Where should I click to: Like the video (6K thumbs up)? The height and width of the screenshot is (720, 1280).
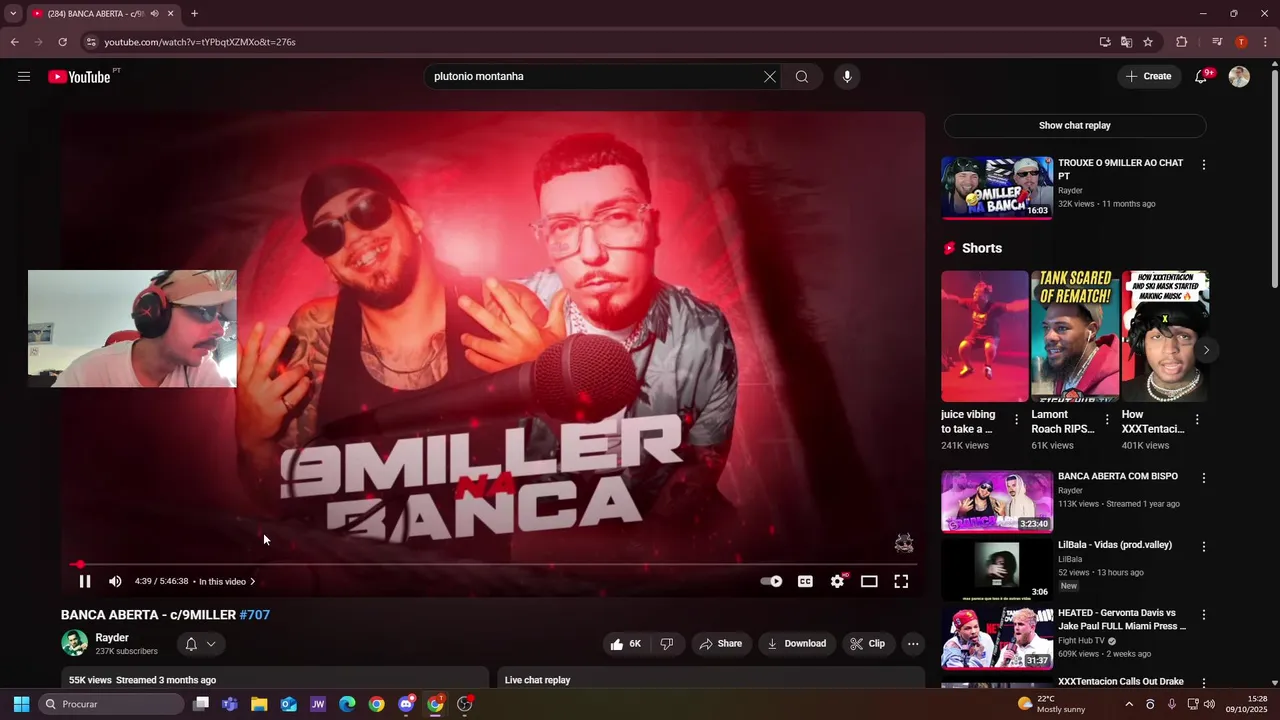626,644
